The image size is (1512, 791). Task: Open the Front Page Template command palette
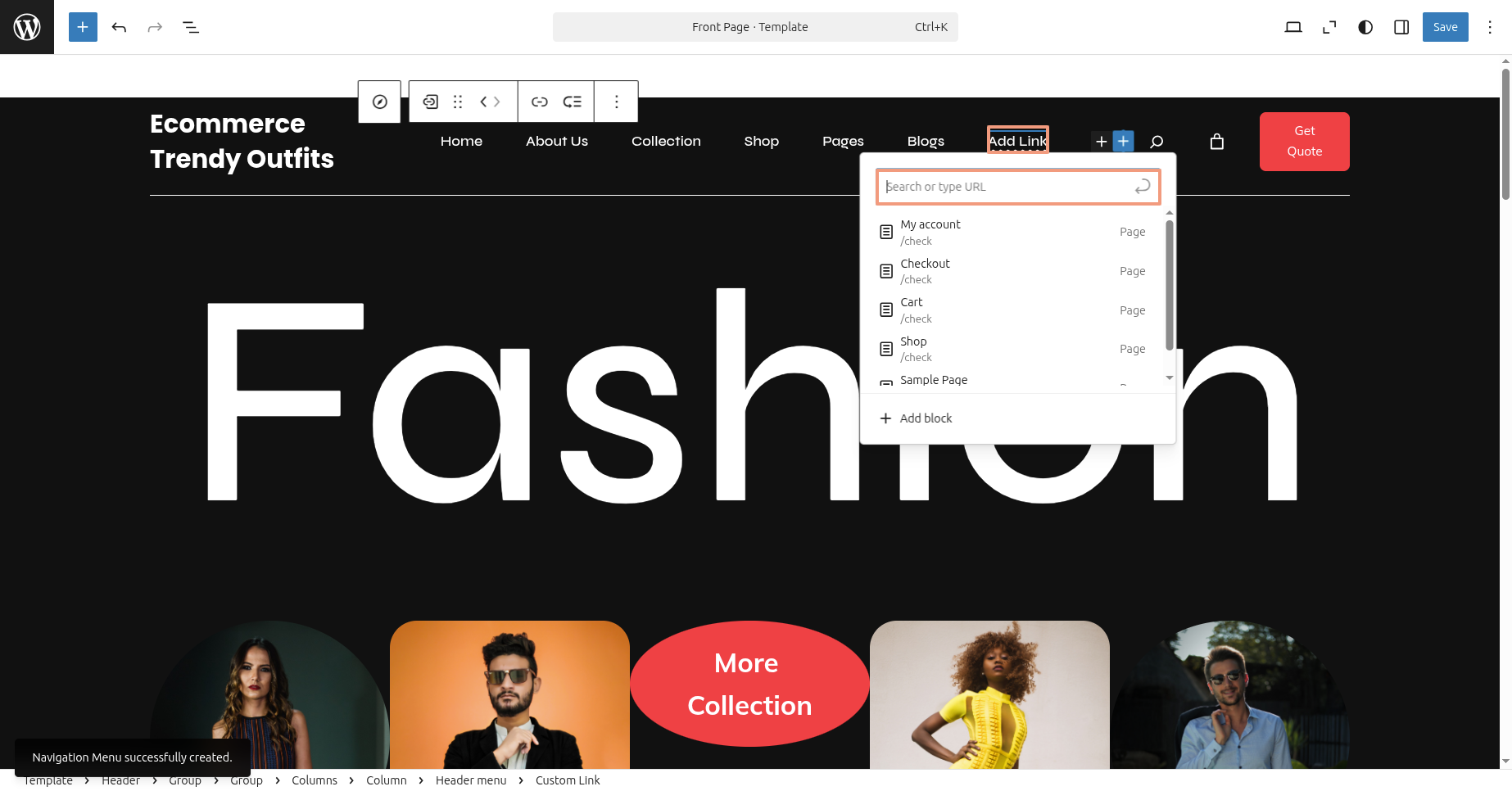point(755,27)
